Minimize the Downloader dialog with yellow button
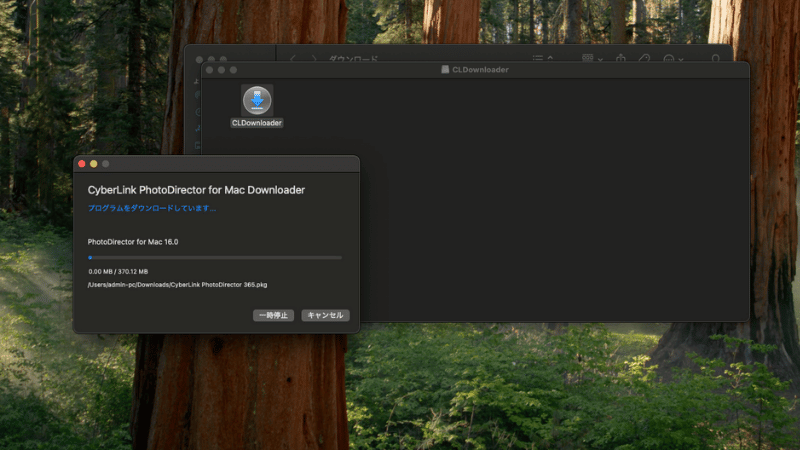The width and height of the screenshot is (800, 450). 93,164
